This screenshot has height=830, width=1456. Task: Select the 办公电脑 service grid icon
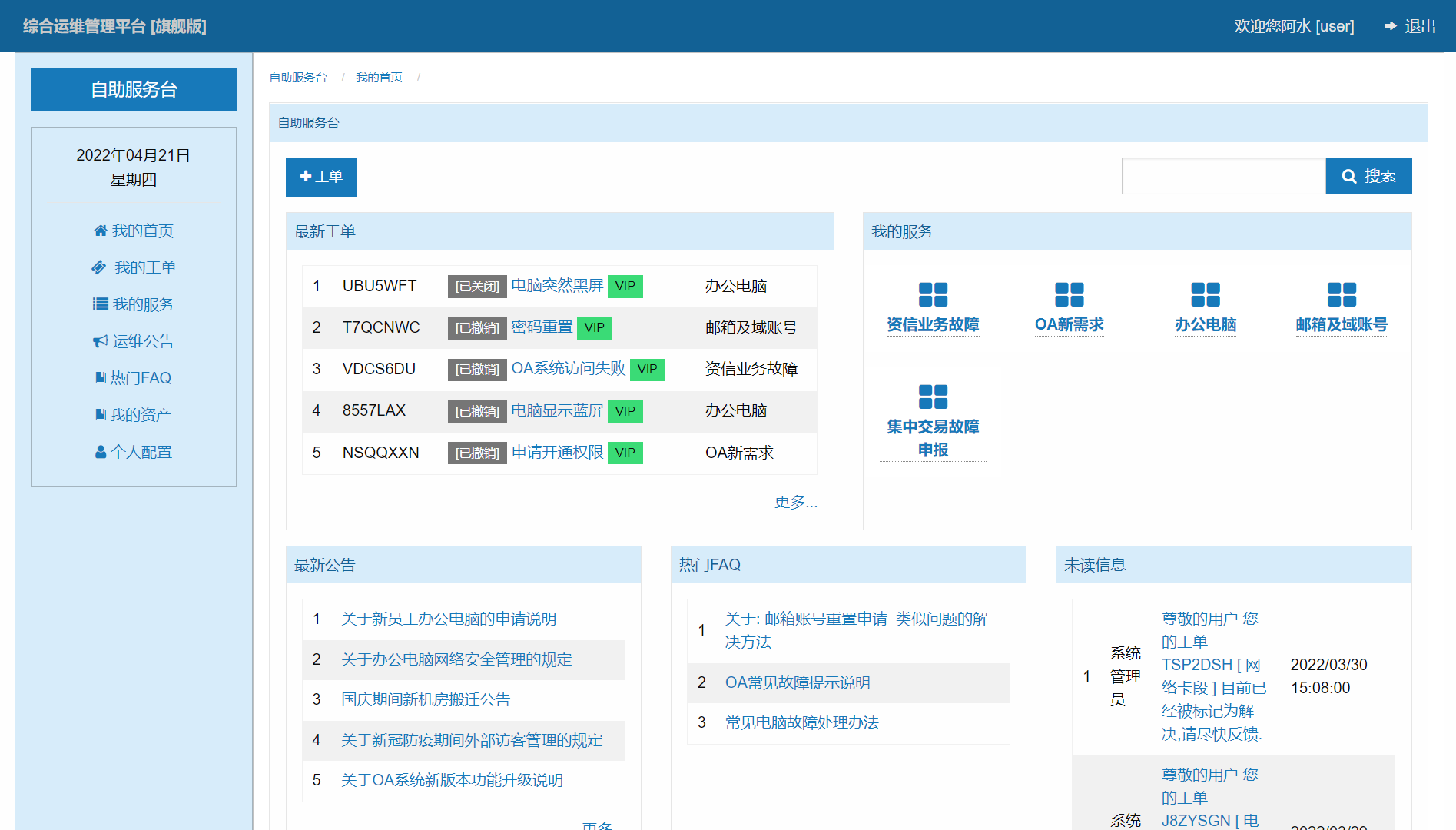pyautogui.click(x=1205, y=294)
